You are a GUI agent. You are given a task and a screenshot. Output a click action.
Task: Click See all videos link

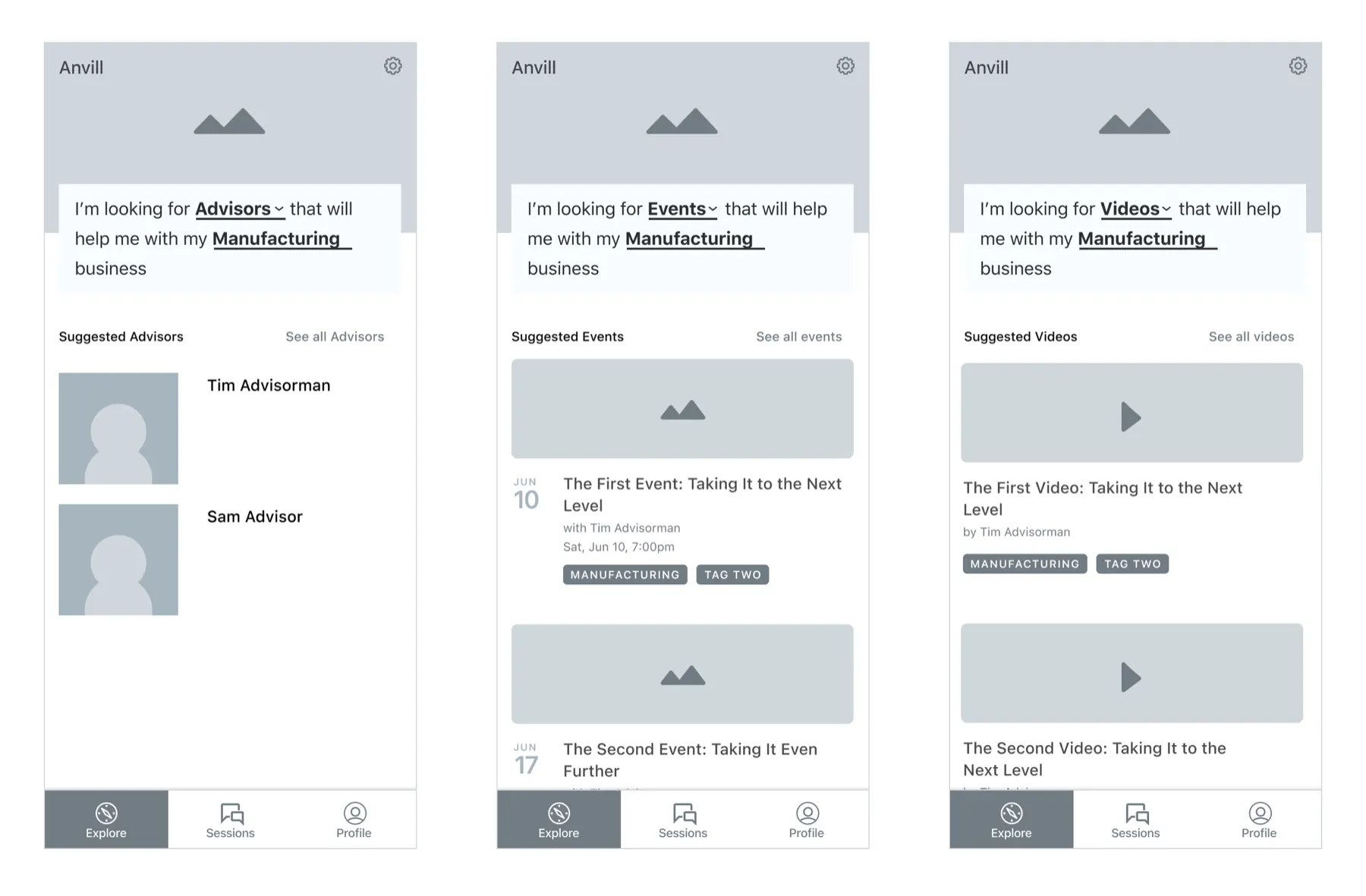click(x=1251, y=337)
